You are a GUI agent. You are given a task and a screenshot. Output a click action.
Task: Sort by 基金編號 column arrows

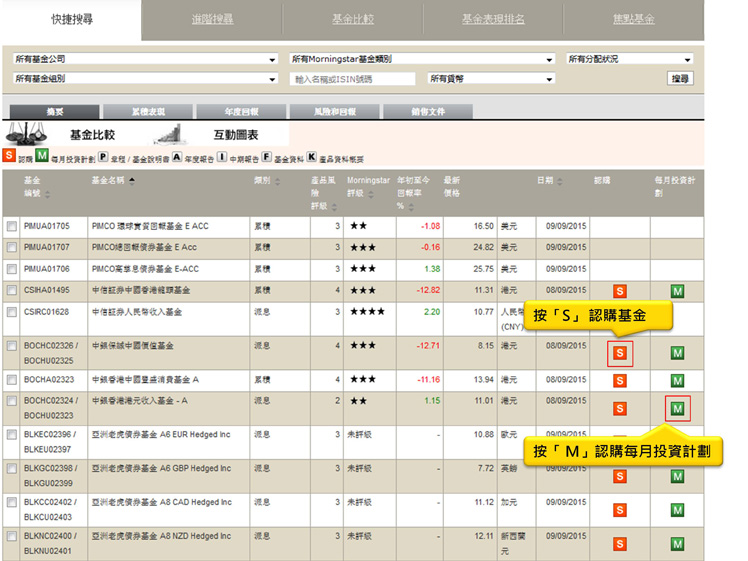pos(47,194)
